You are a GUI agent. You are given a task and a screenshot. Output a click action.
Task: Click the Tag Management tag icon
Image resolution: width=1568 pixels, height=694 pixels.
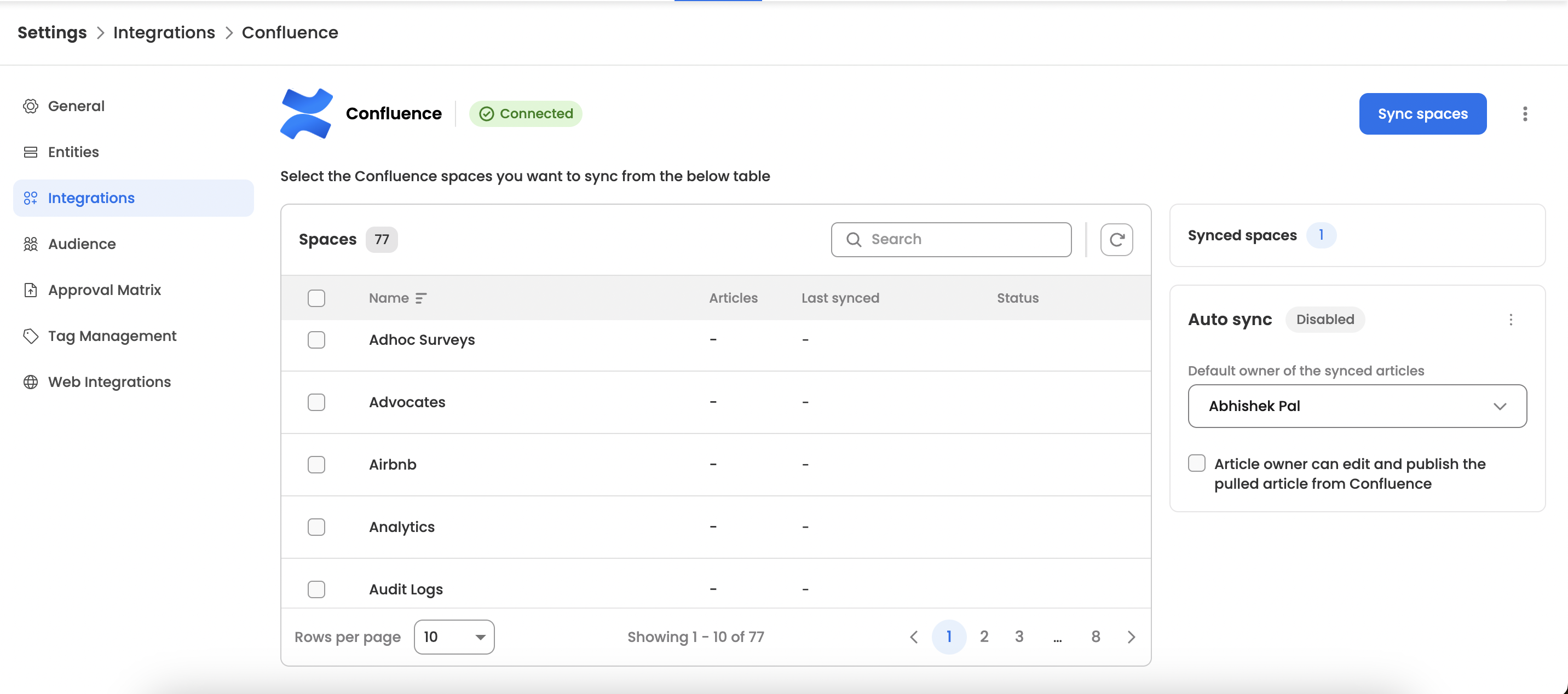pos(31,336)
